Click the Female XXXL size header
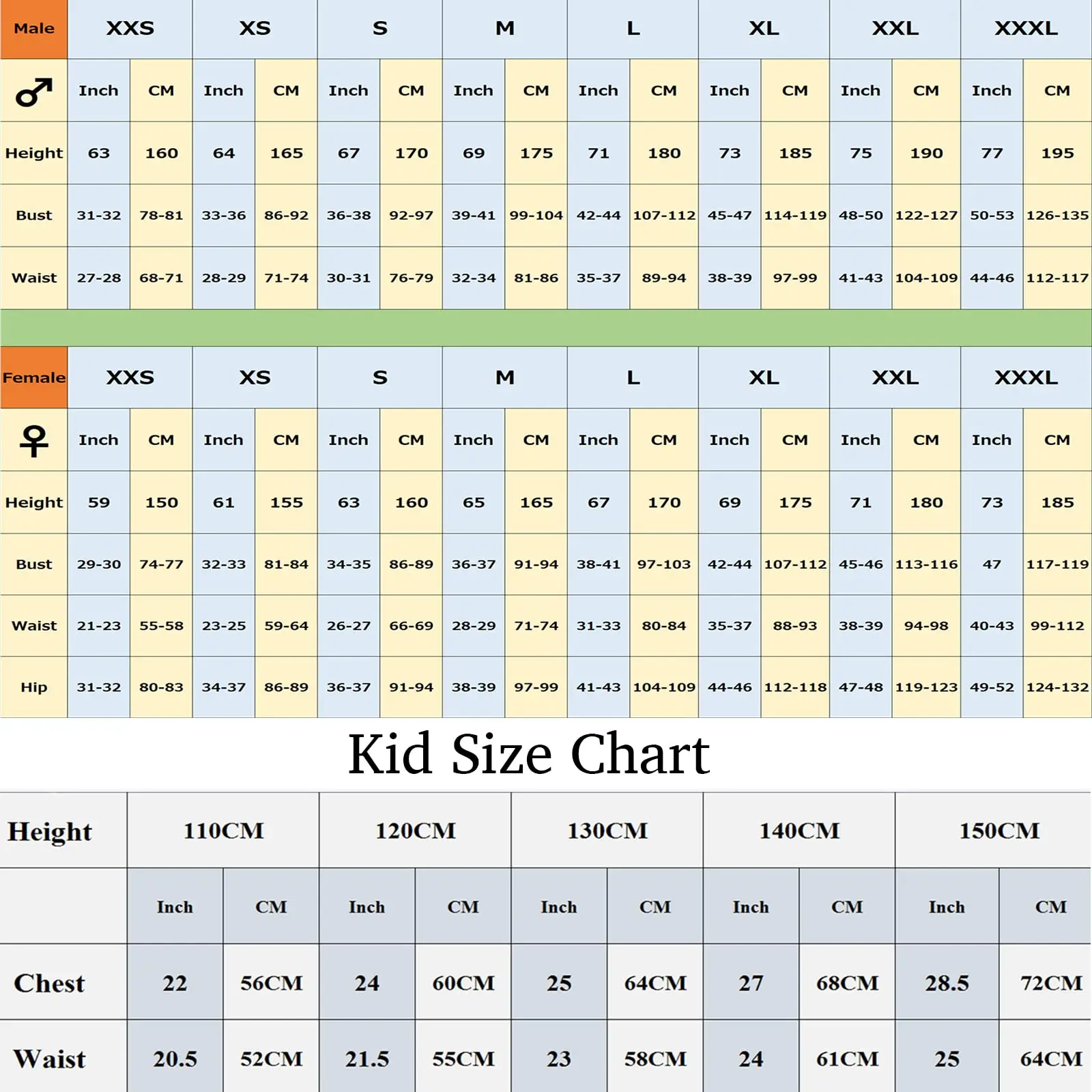The width and height of the screenshot is (1092, 1092). coord(1026,377)
